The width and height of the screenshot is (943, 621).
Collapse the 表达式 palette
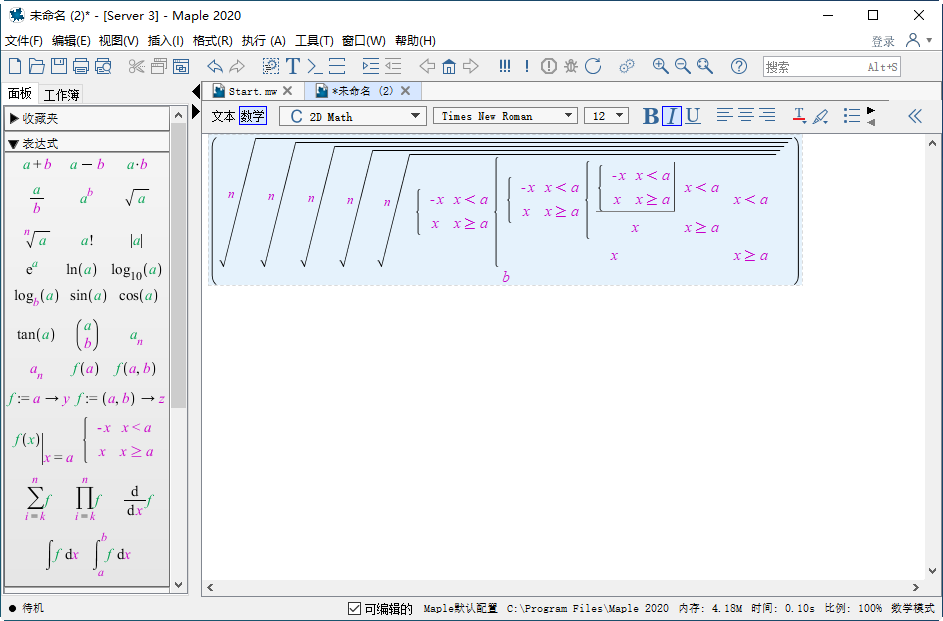click(x=14, y=144)
